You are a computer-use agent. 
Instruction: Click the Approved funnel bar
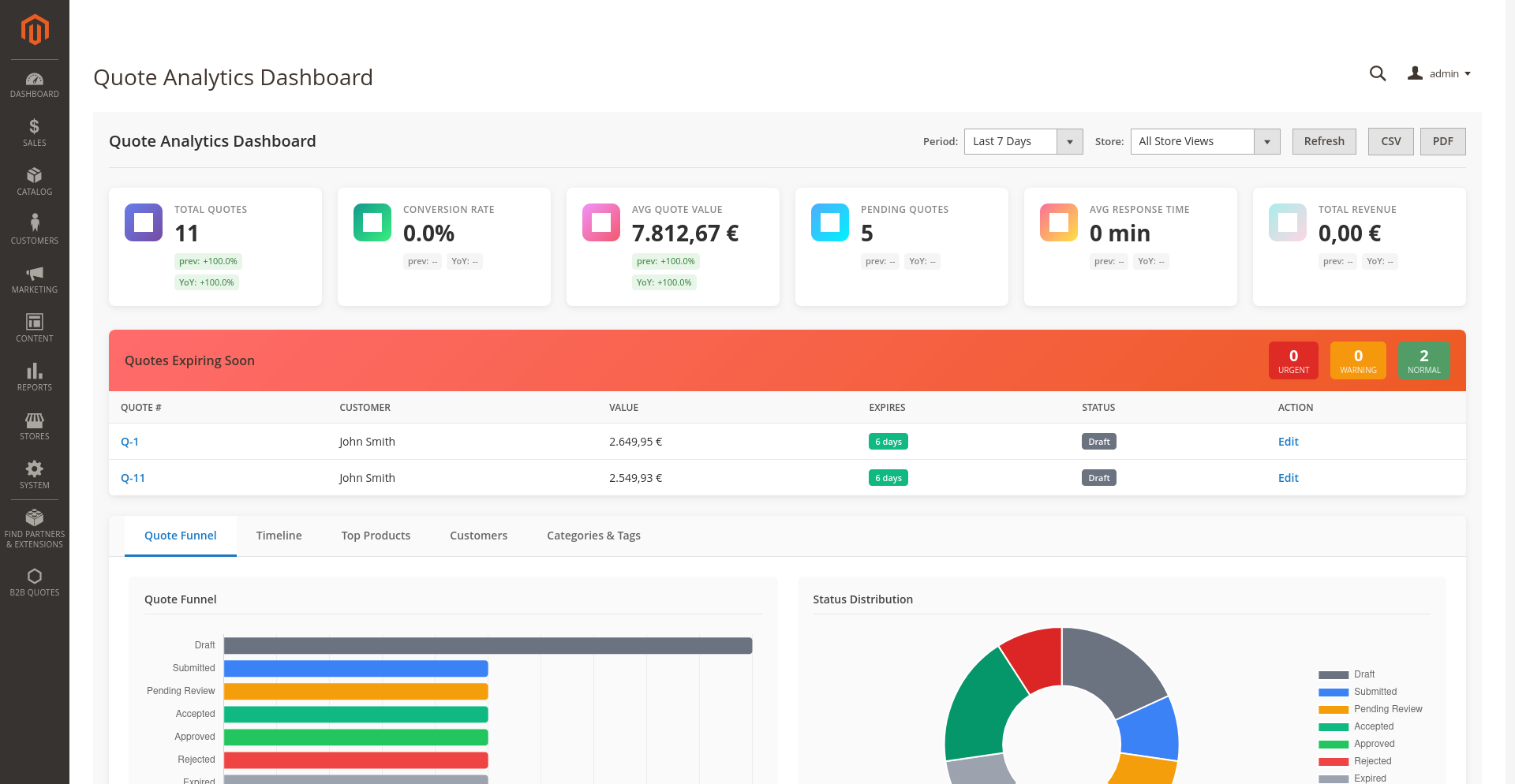[356, 737]
